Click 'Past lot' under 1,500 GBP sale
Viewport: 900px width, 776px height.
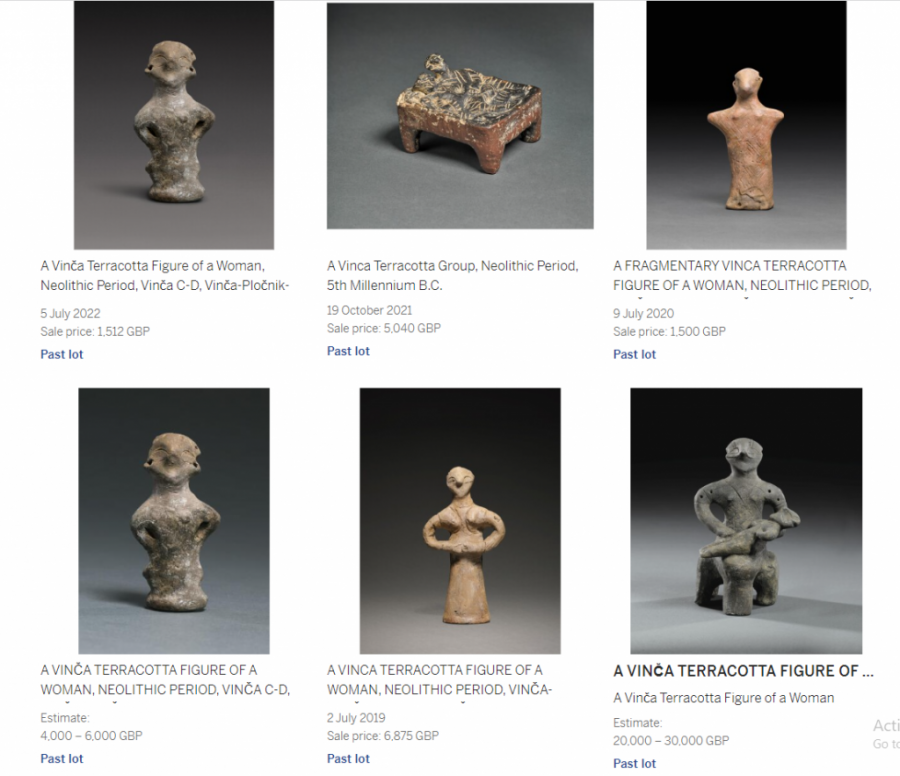(x=634, y=354)
